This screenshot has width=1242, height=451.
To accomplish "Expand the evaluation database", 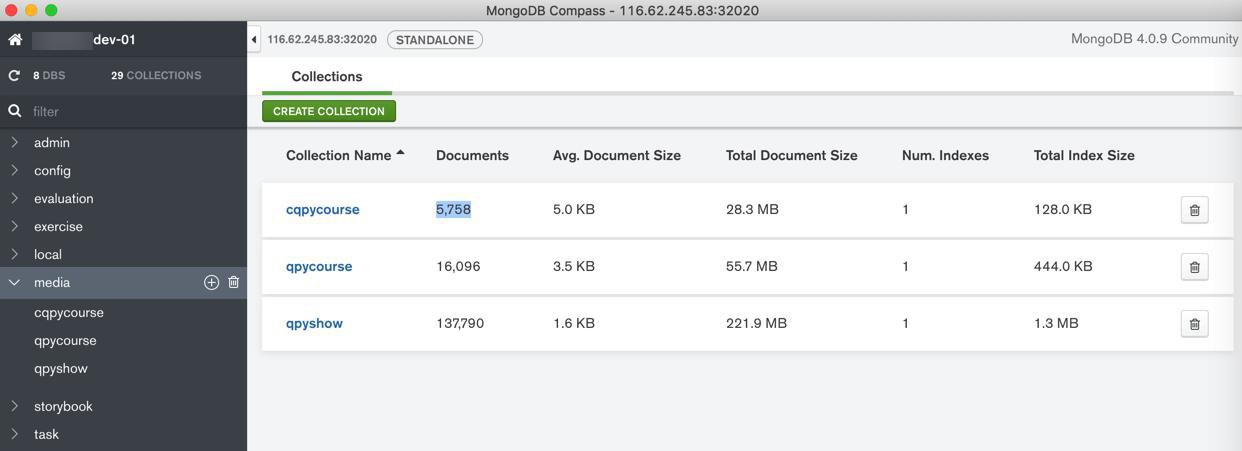I will tap(15, 199).
